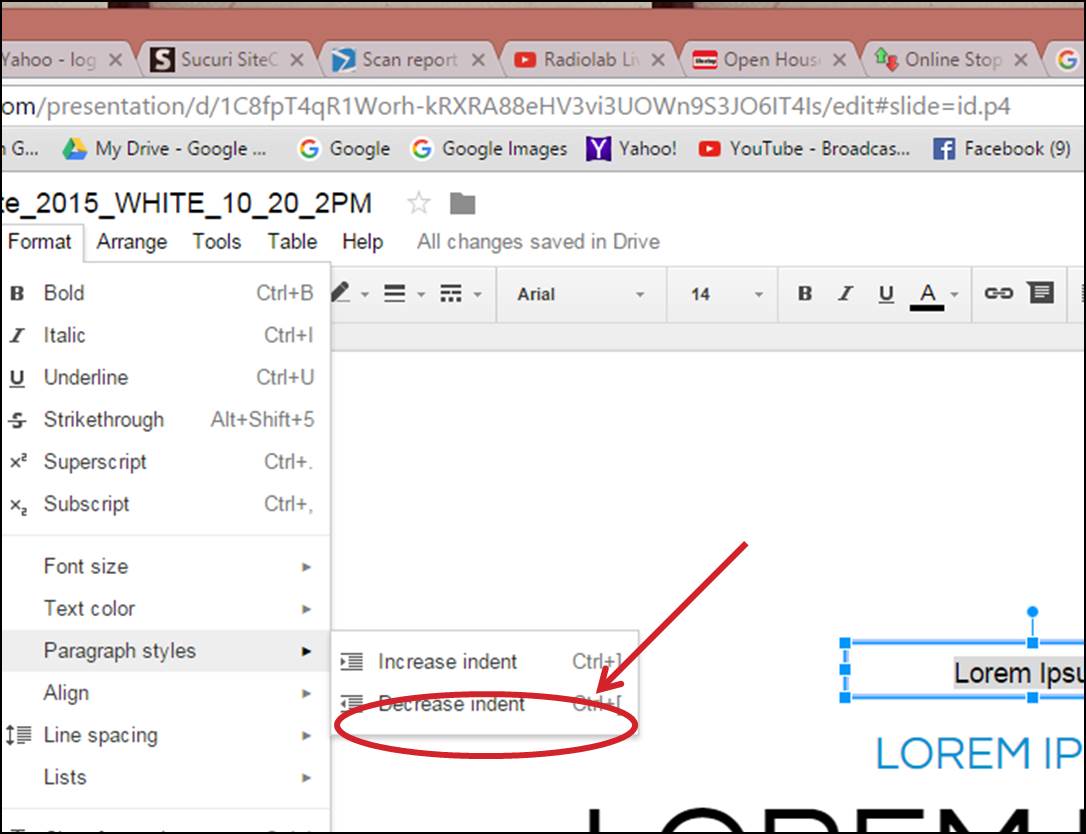Open the YouTube - Broadcast bookmark

[805, 148]
